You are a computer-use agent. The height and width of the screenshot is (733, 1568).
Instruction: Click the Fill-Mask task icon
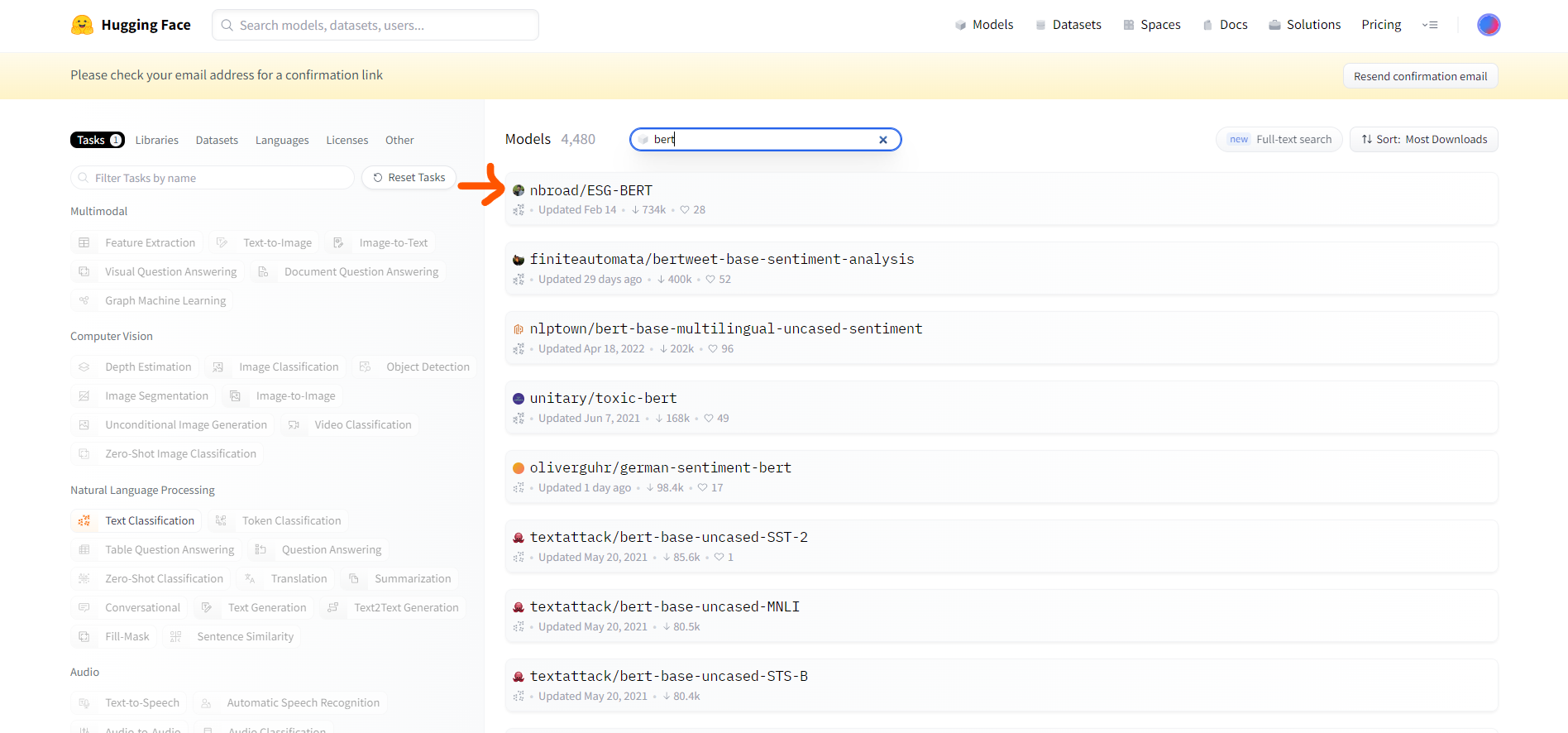pos(84,636)
